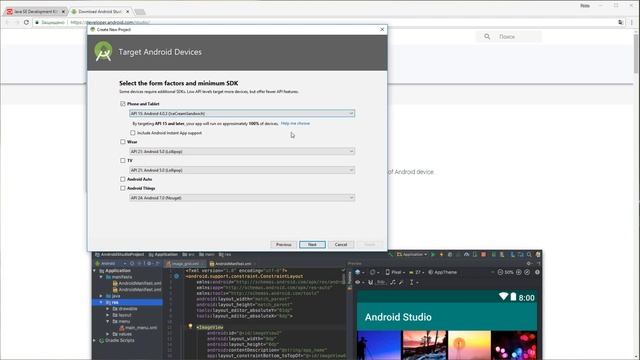Click the eye view options icon in preview
The width and height of the screenshot is (640, 360).
pos(359,282)
